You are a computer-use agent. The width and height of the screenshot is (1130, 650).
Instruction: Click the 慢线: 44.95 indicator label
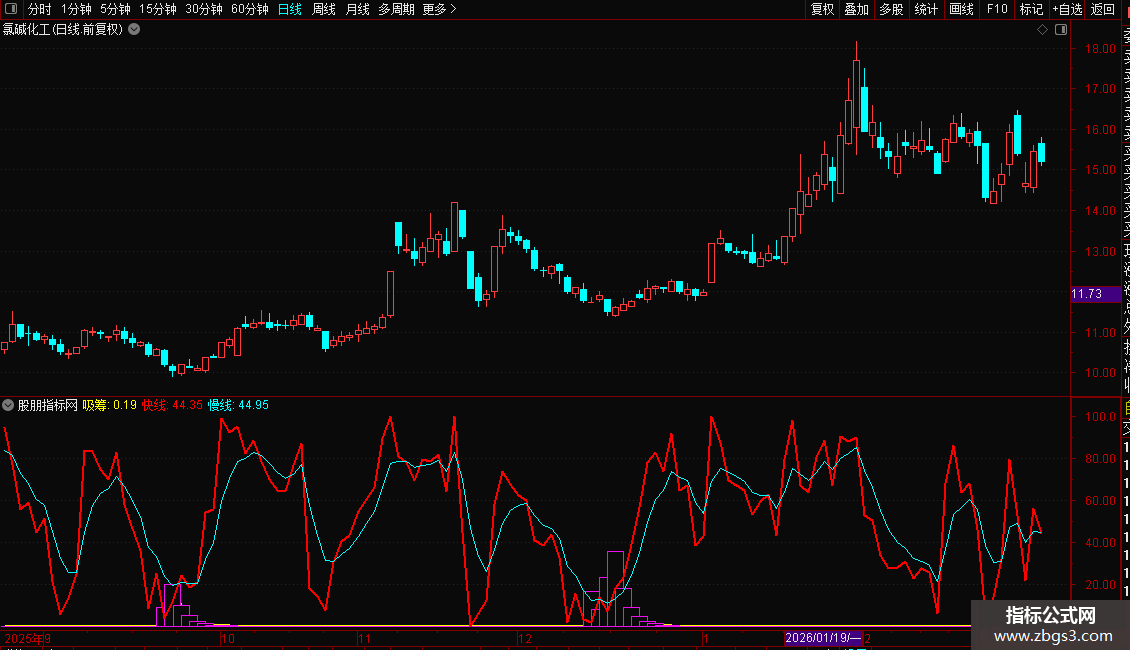point(239,405)
